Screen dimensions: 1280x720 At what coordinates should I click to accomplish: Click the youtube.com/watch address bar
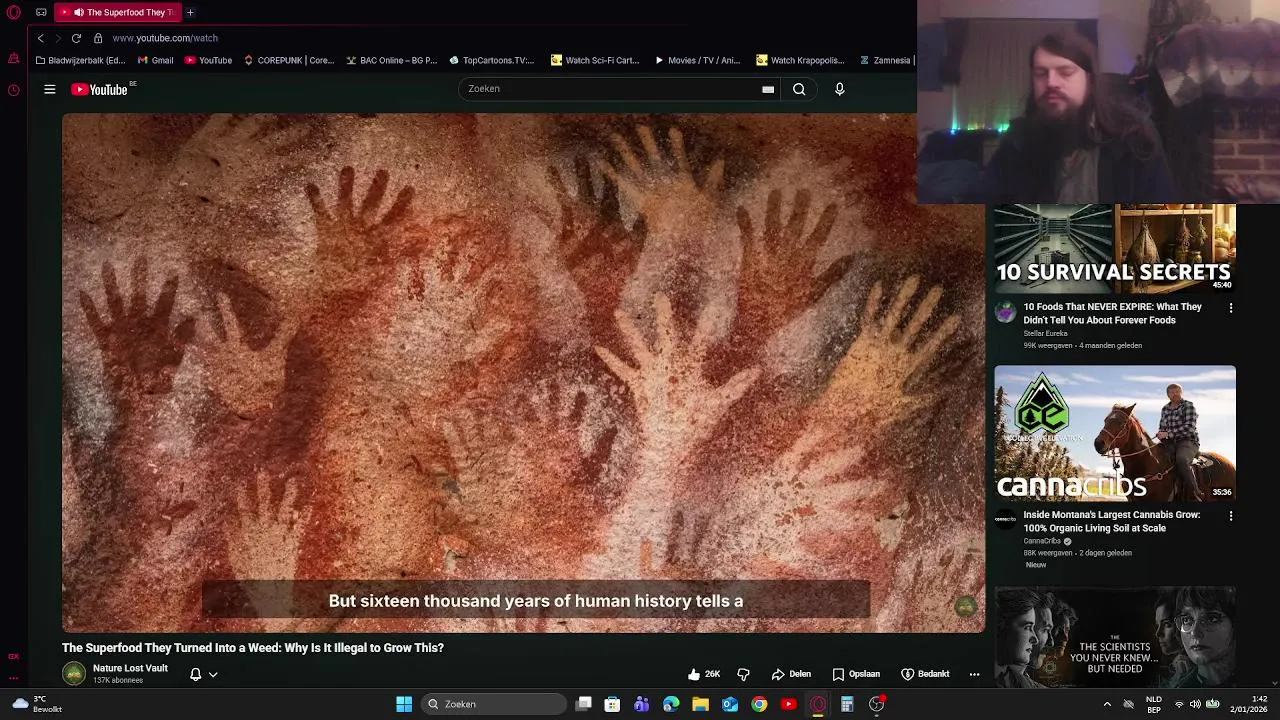coord(165,38)
